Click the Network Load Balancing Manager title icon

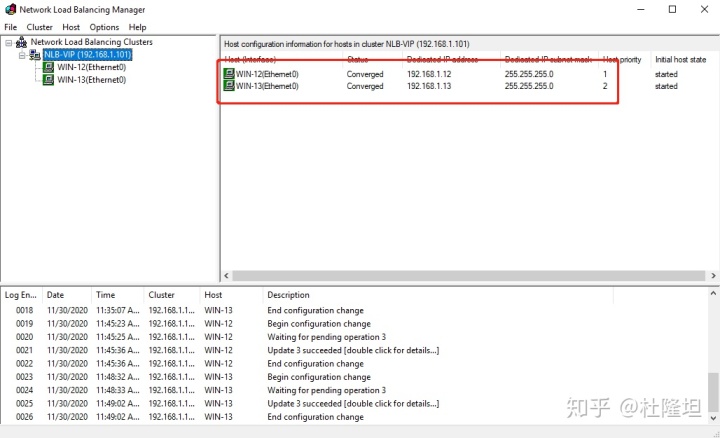[x=10, y=9]
